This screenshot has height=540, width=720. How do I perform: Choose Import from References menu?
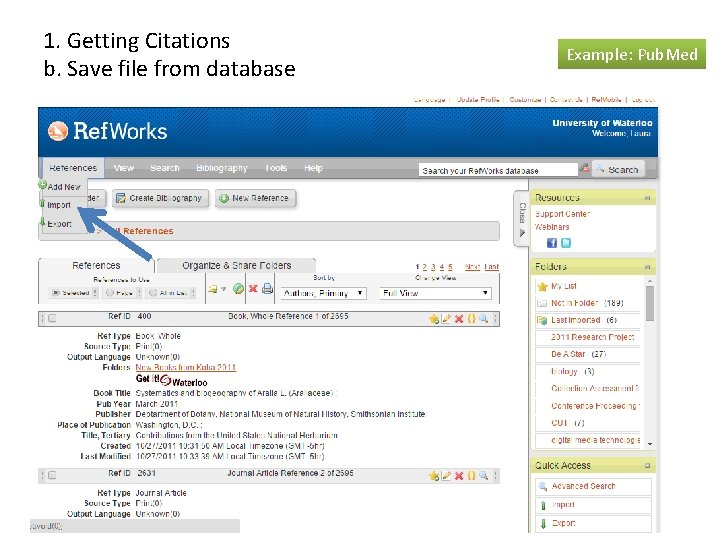(x=59, y=205)
